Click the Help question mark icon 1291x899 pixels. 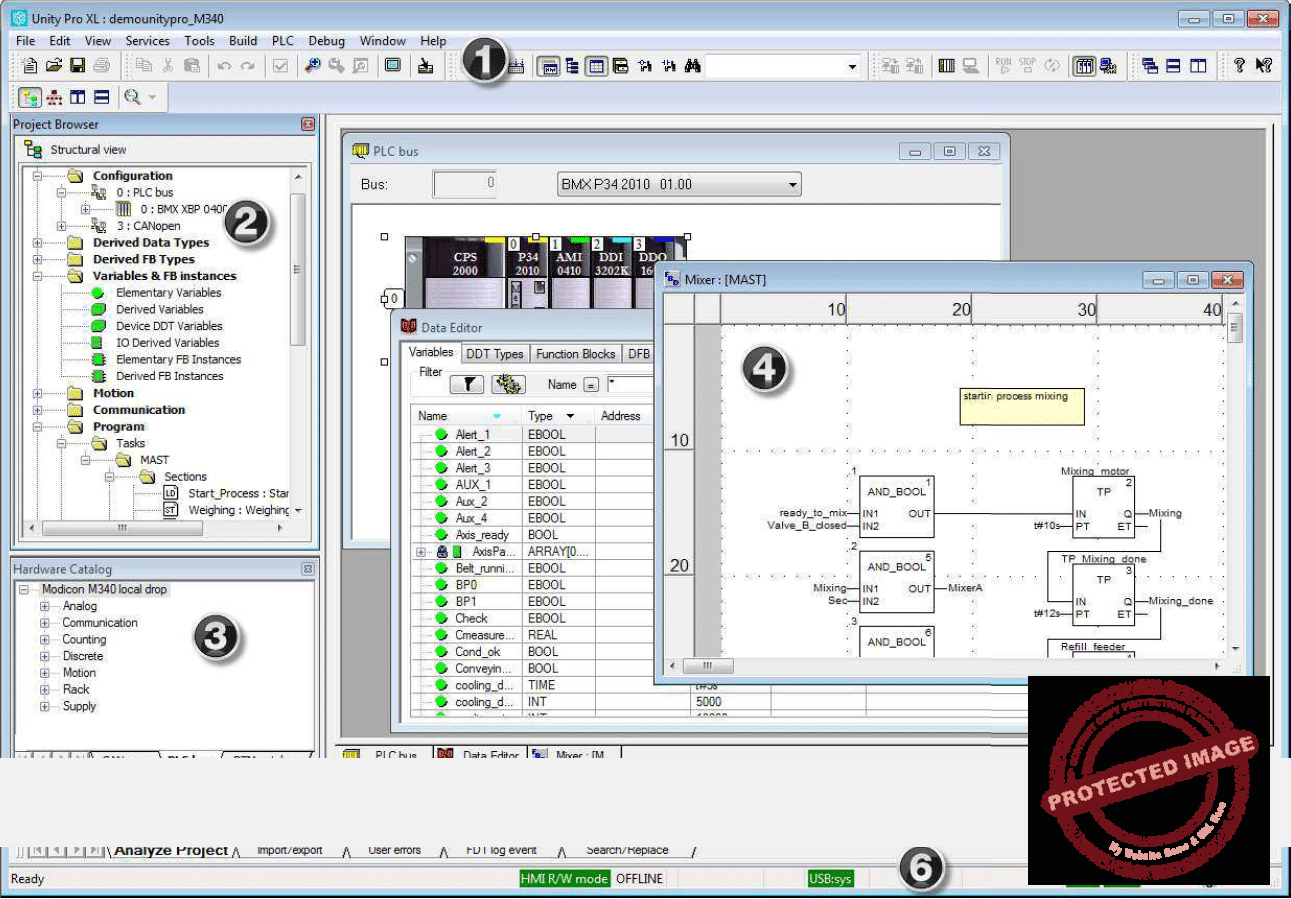[x=1239, y=66]
